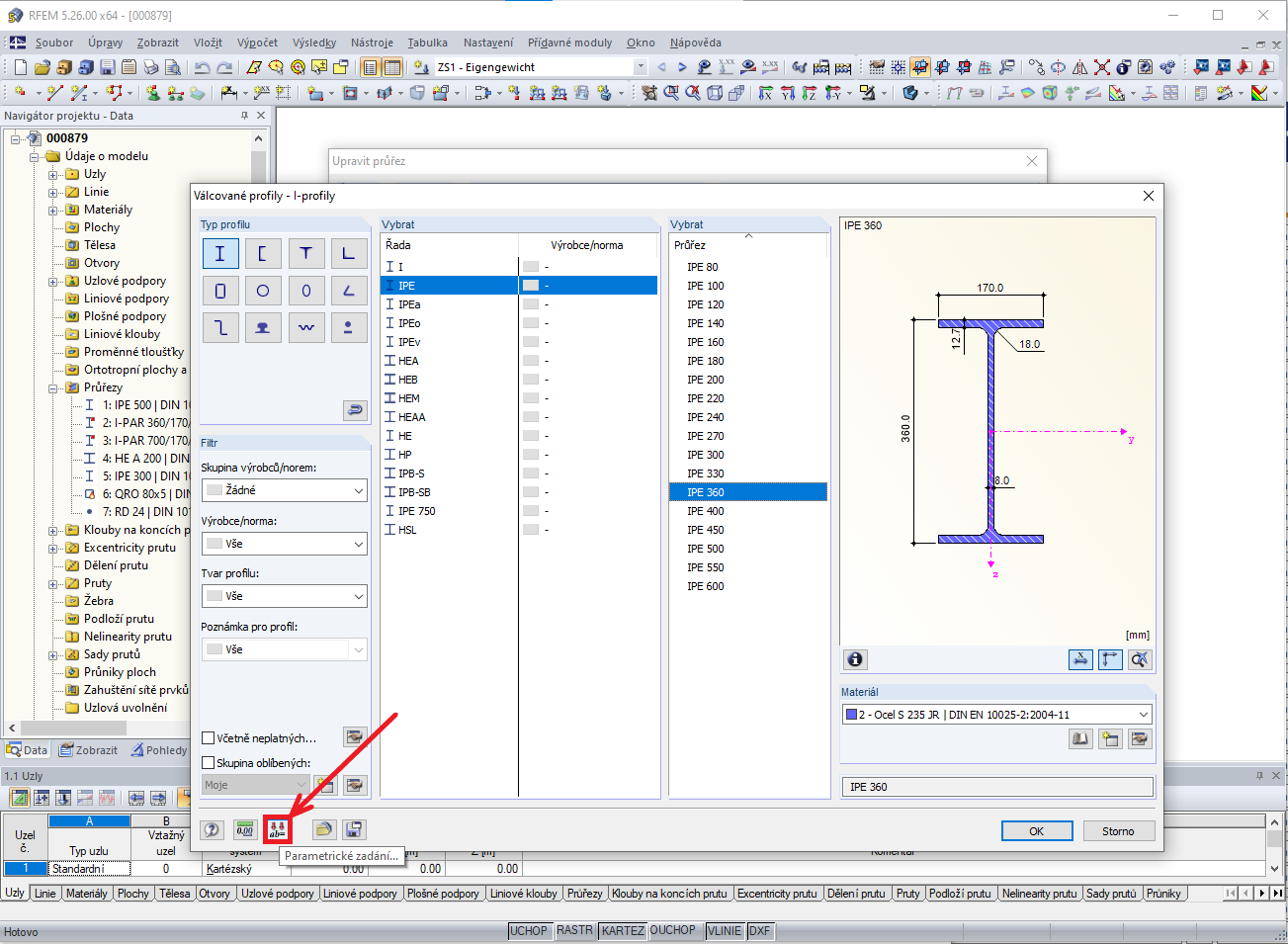Toggle KARTEZ in the status bar

623,931
